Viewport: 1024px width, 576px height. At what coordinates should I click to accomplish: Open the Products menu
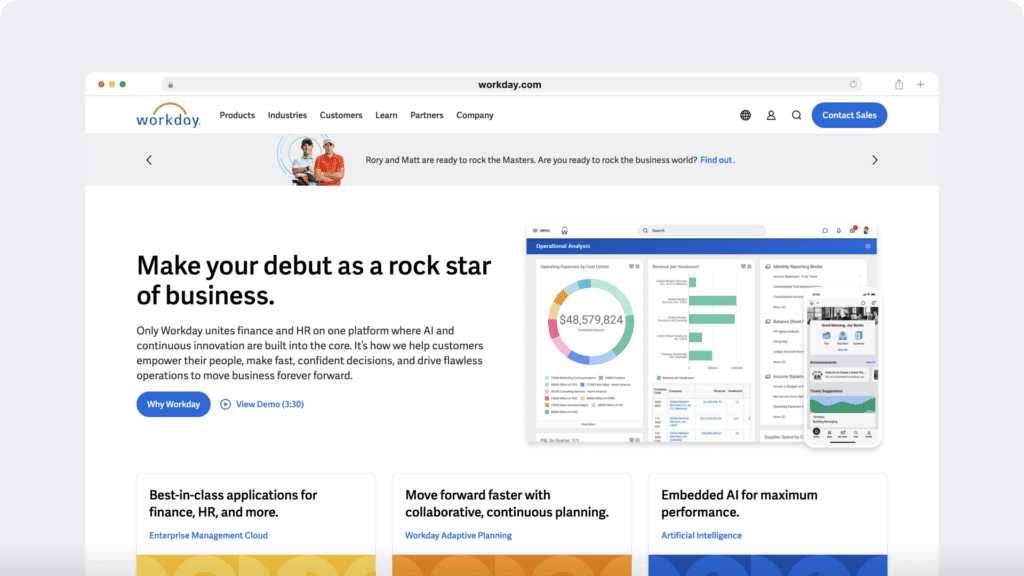coord(237,115)
